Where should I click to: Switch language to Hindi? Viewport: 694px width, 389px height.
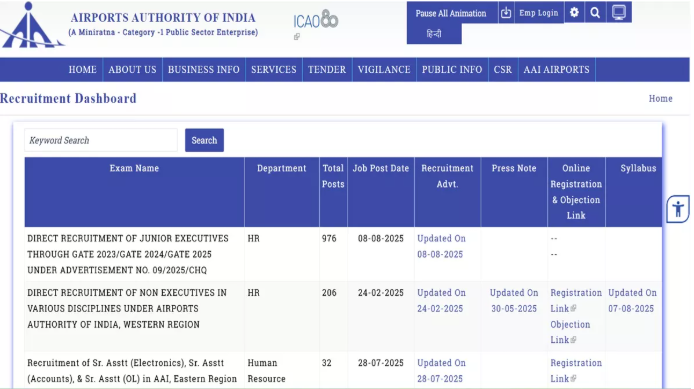434,34
